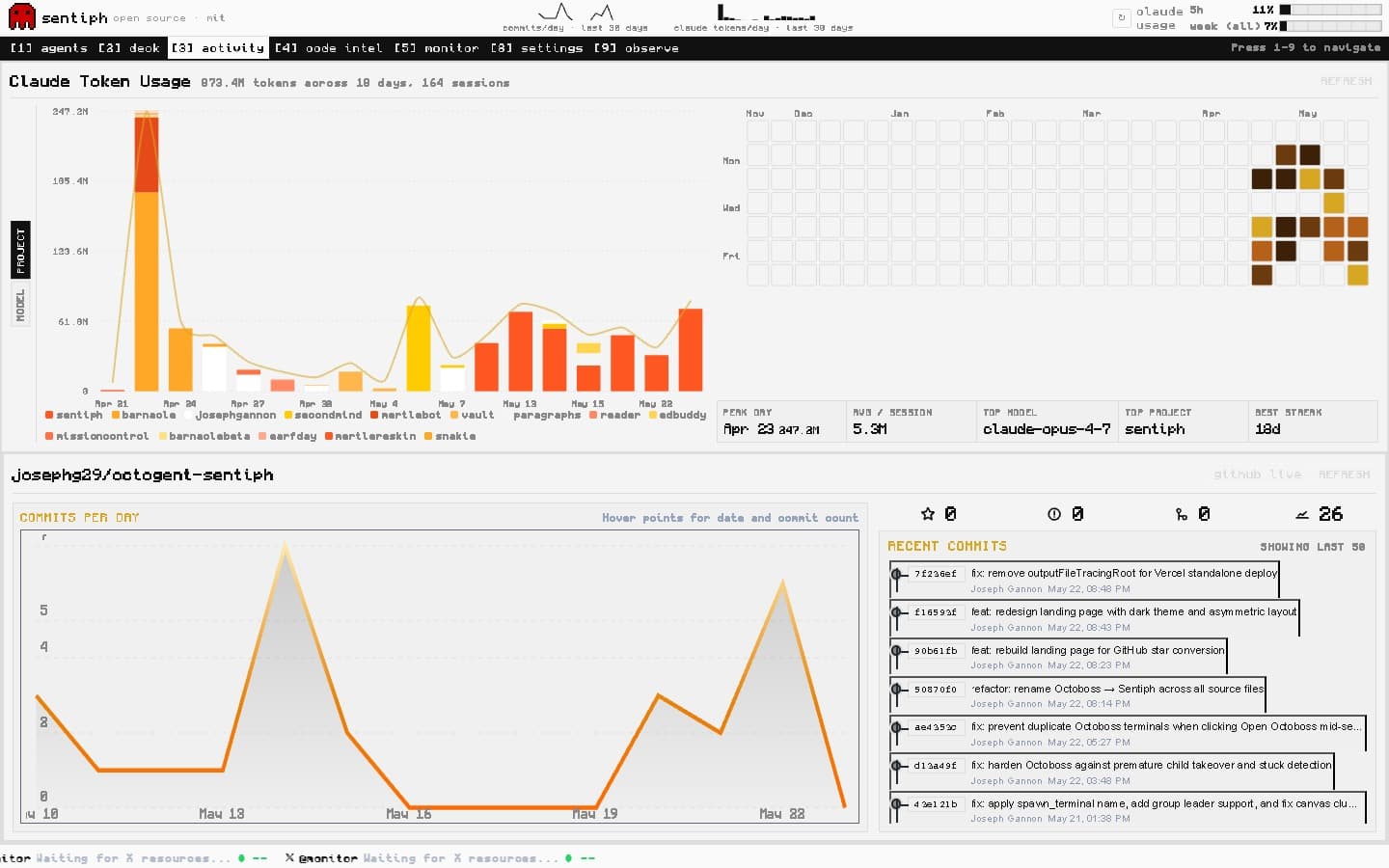The image size is (1389, 868).
Task: Toggle the reader legend series
Action: point(615,415)
